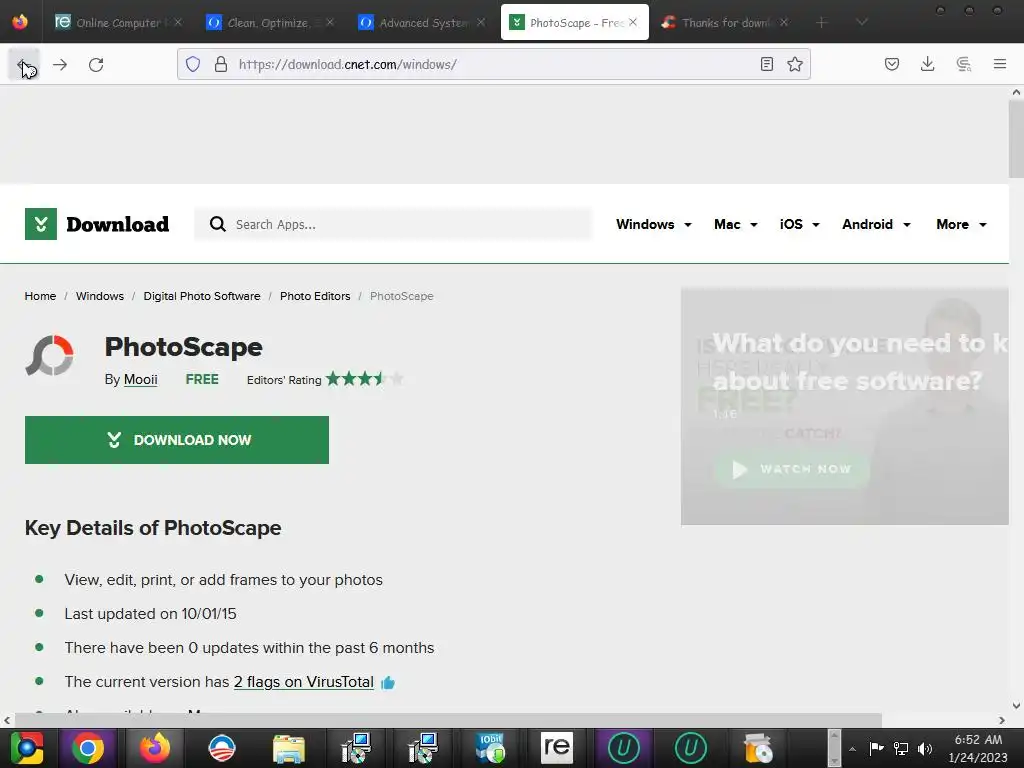Click the Firefox taskbar icon

point(155,748)
